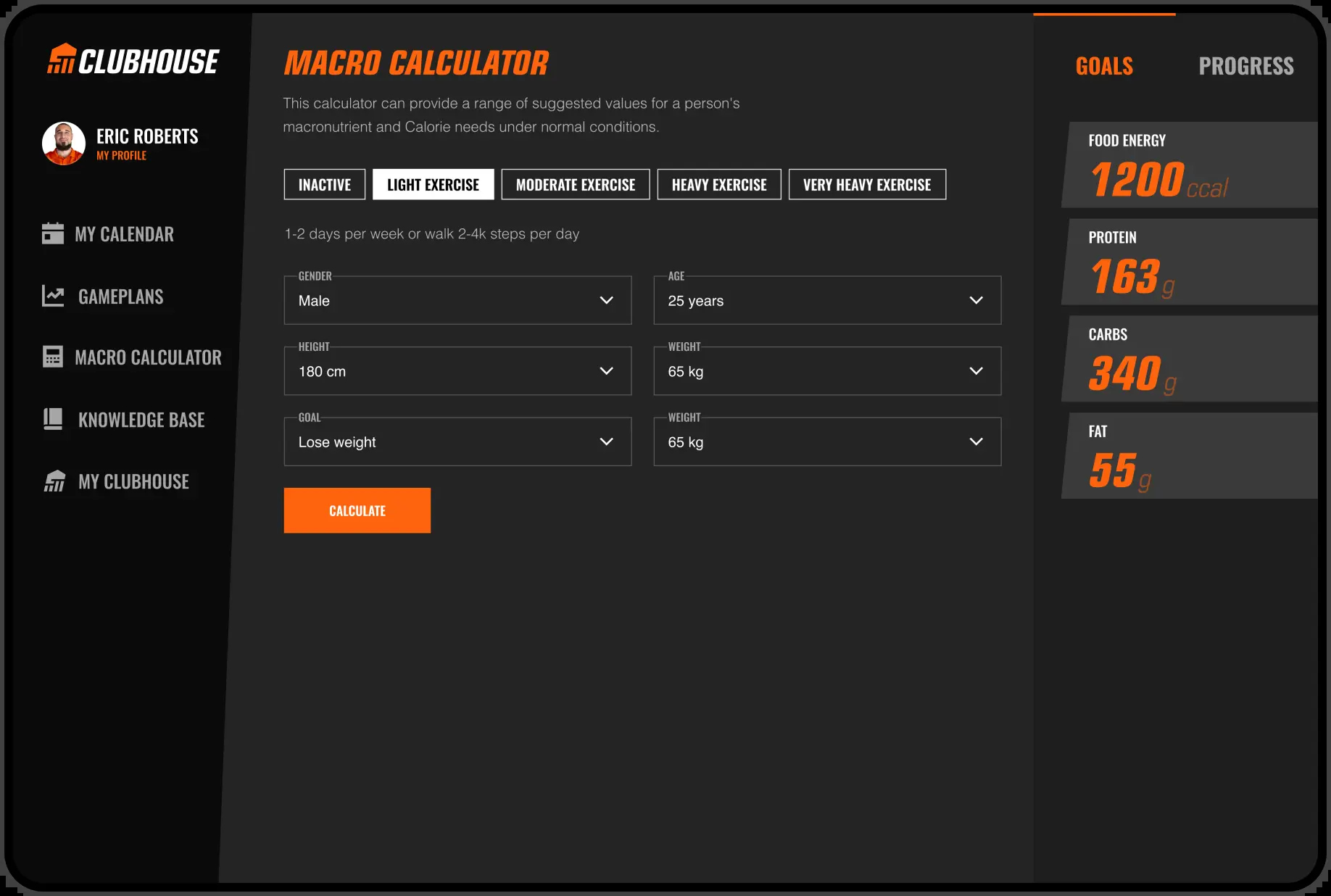The height and width of the screenshot is (896, 1331).
Task: Open the My Profile link
Action: click(121, 156)
